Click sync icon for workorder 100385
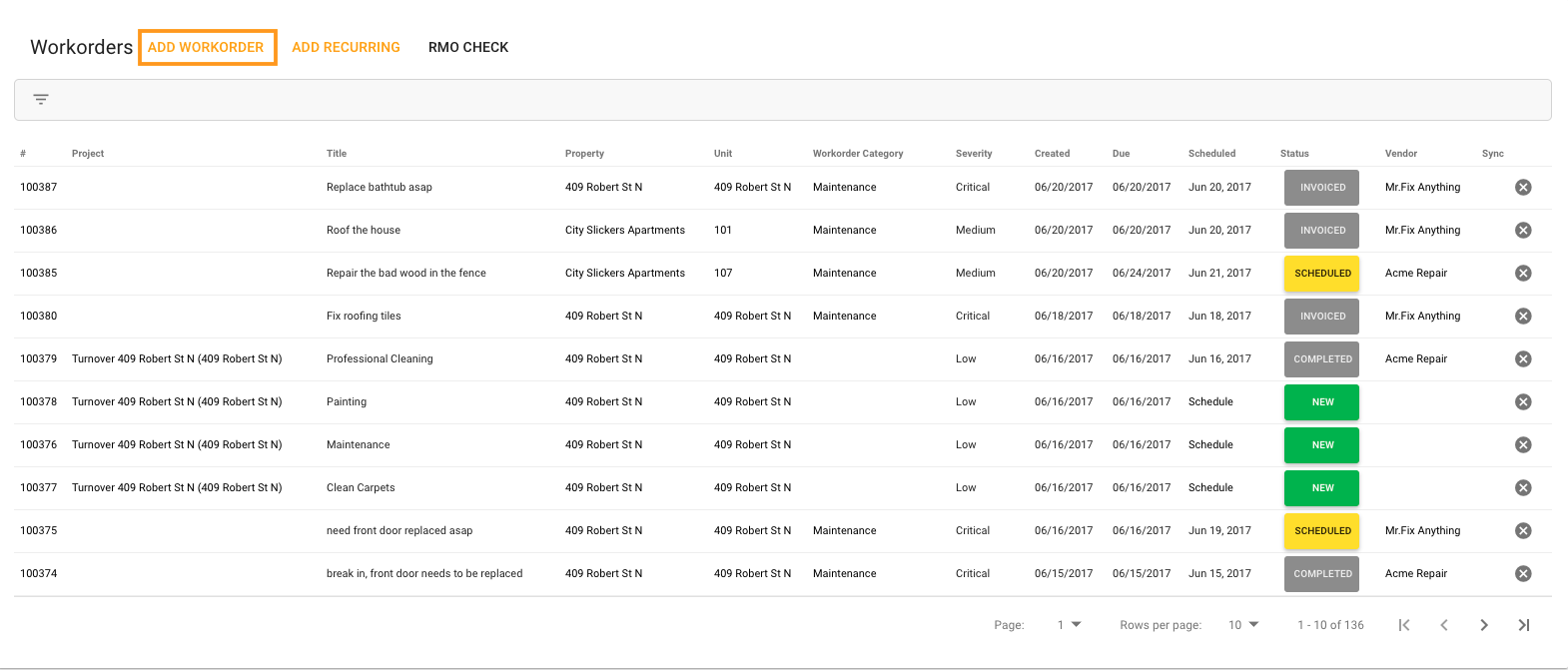The height and width of the screenshot is (670, 1568). [1523, 273]
